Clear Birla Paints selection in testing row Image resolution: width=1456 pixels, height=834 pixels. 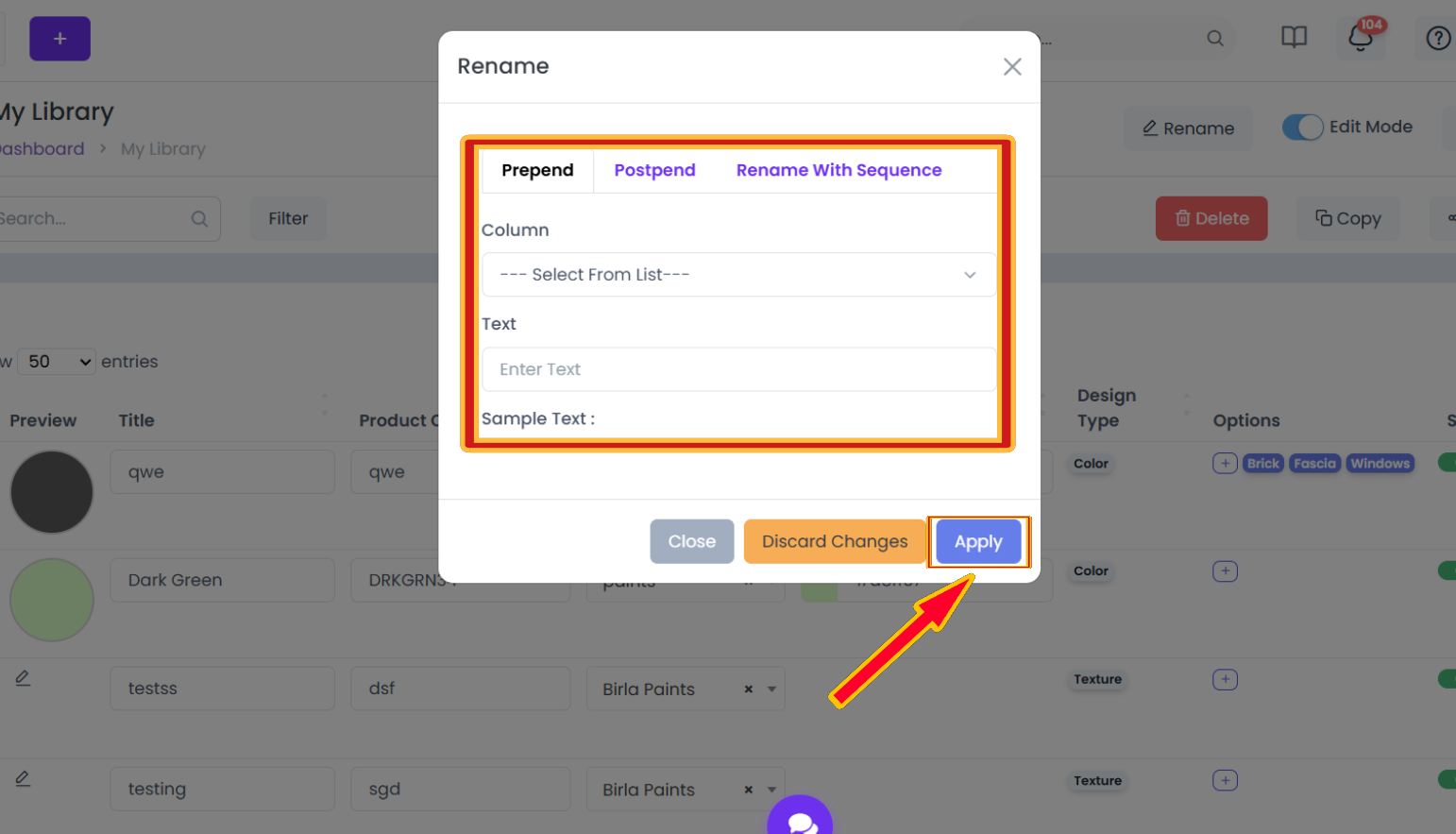[748, 790]
